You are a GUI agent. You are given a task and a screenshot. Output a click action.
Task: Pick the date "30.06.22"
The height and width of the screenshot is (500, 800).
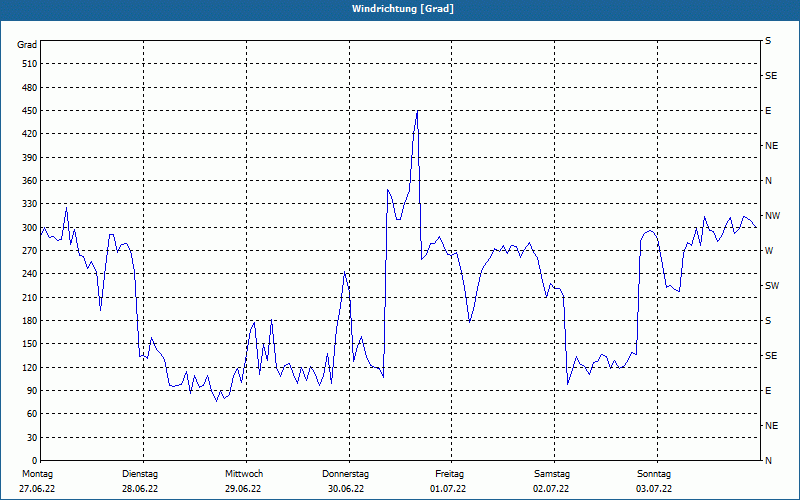point(346,489)
